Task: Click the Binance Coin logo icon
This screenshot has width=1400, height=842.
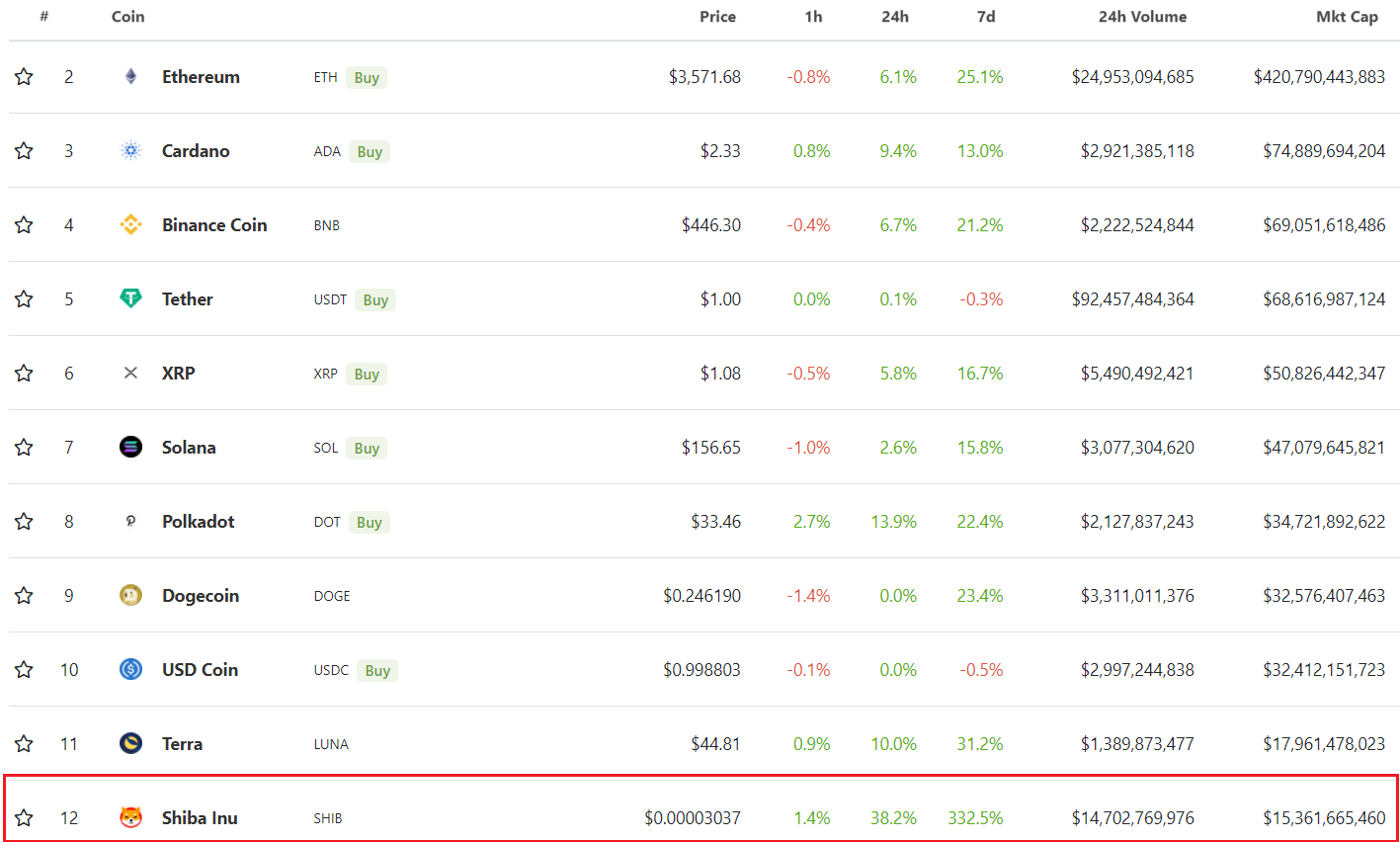Action: (130, 224)
